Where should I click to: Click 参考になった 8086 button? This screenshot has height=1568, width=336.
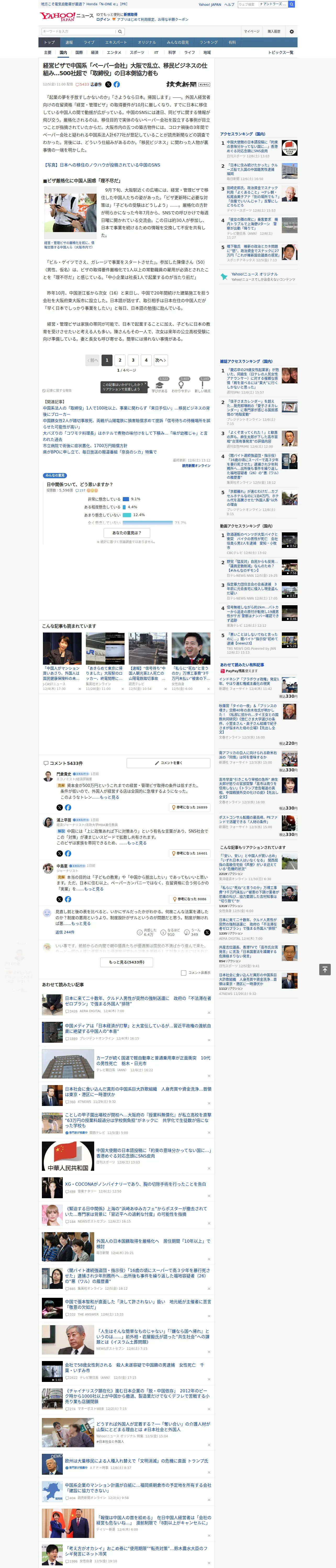click(190, 899)
